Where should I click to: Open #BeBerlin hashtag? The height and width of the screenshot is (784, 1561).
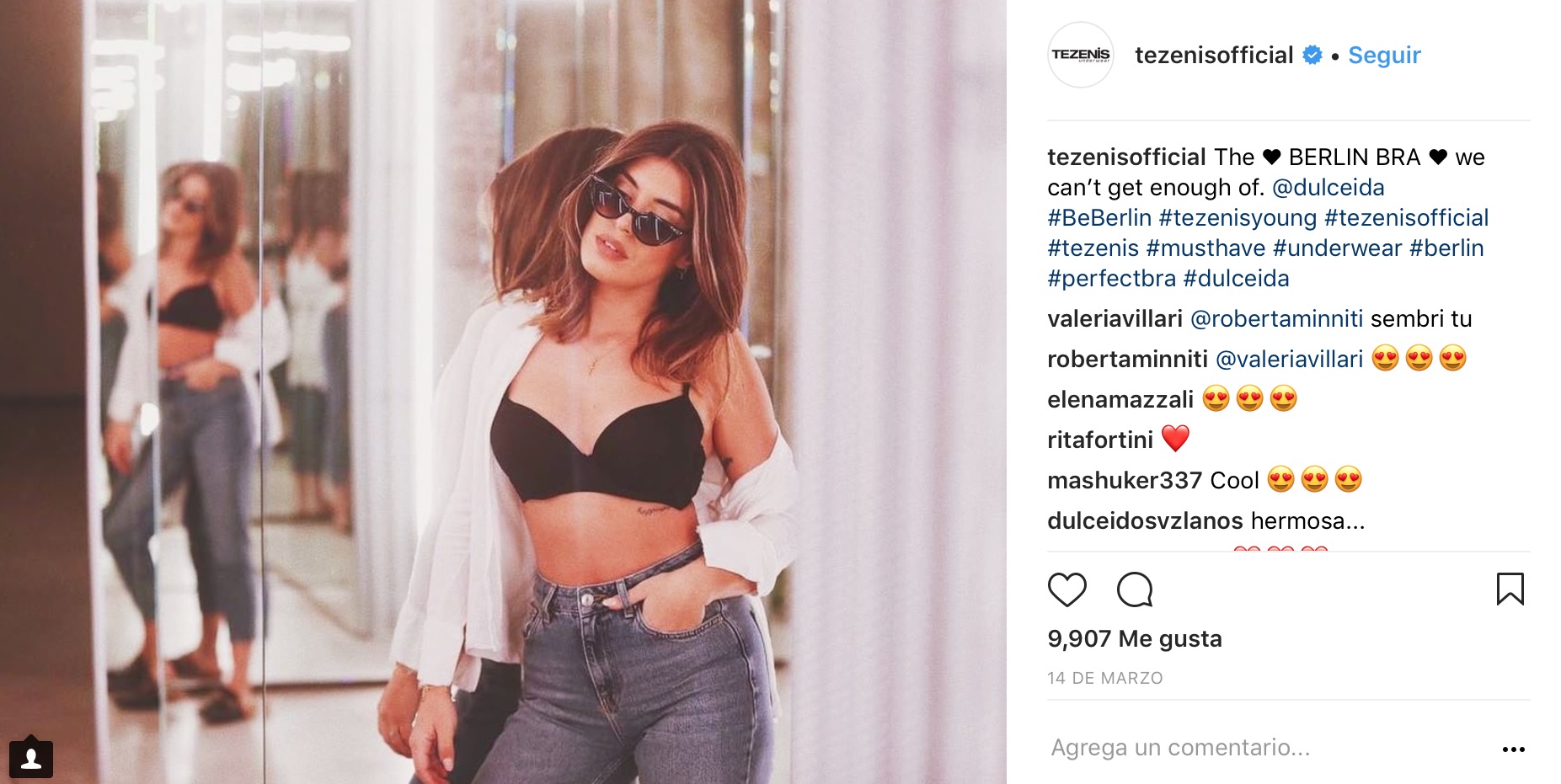pyautogui.click(x=1099, y=217)
